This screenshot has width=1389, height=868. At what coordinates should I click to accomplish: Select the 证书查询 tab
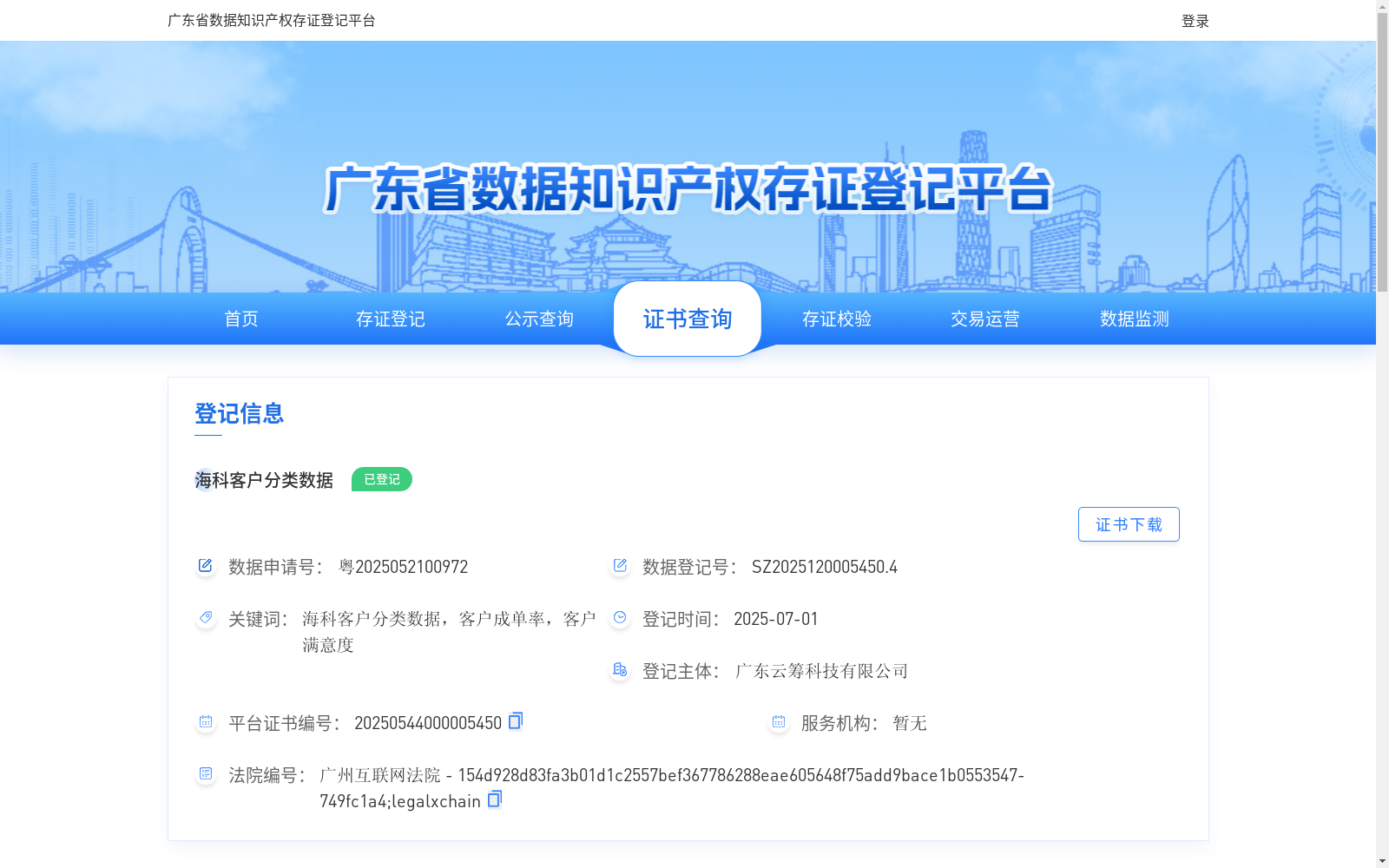point(688,319)
